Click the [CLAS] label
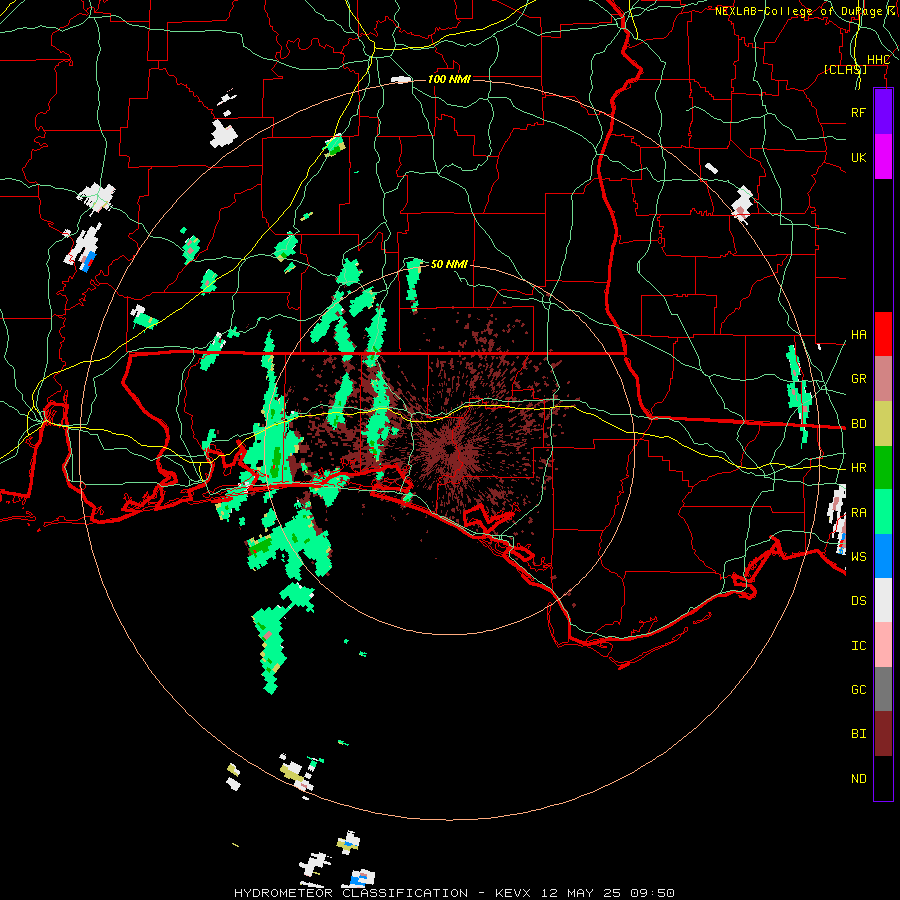The height and width of the screenshot is (900, 900). coord(845,69)
